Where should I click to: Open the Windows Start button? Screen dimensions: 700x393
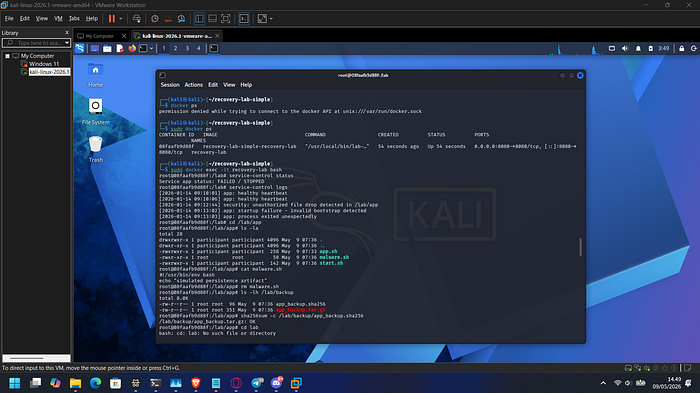point(15,383)
